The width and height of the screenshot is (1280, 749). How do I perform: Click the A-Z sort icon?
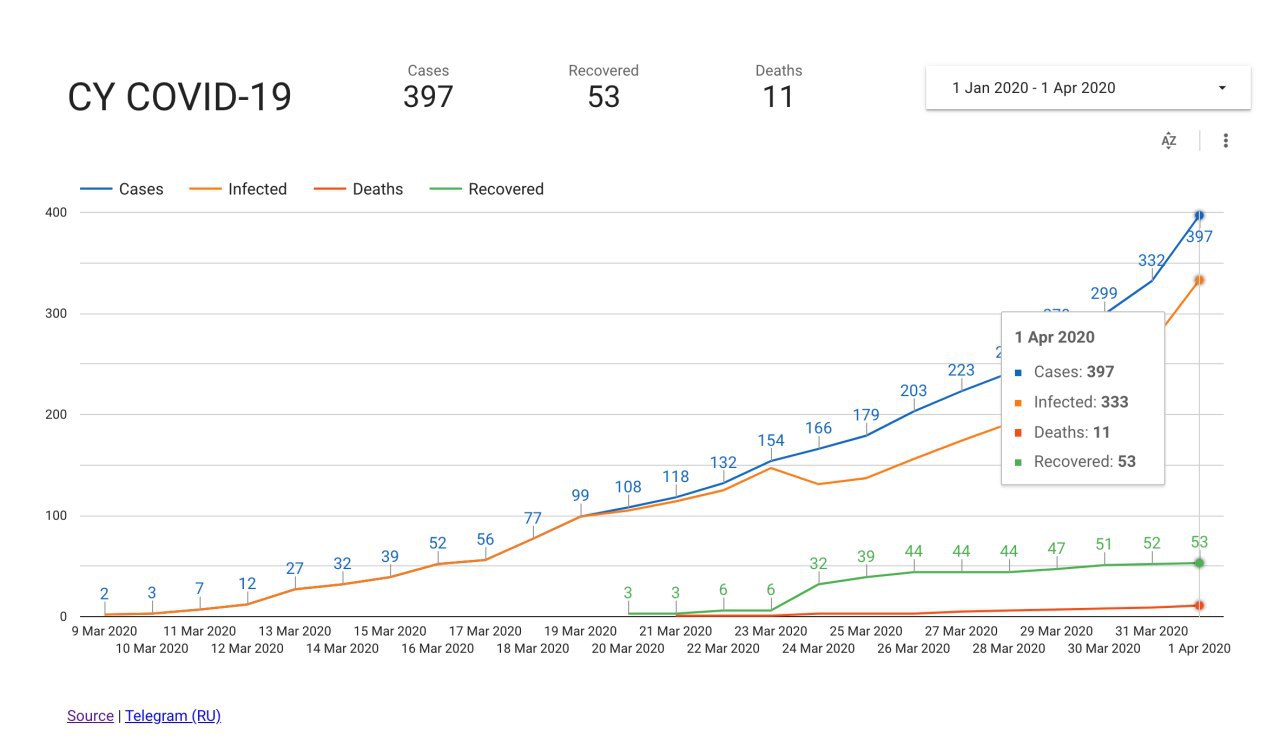click(1169, 141)
